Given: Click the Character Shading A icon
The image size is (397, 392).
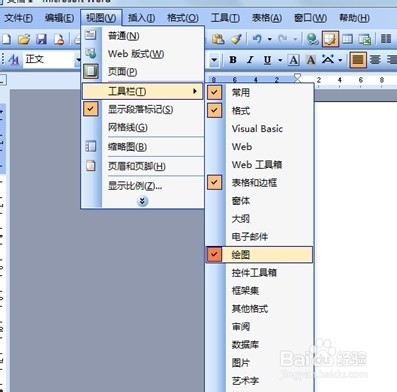Looking at the screenshot, I should [x=311, y=60].
